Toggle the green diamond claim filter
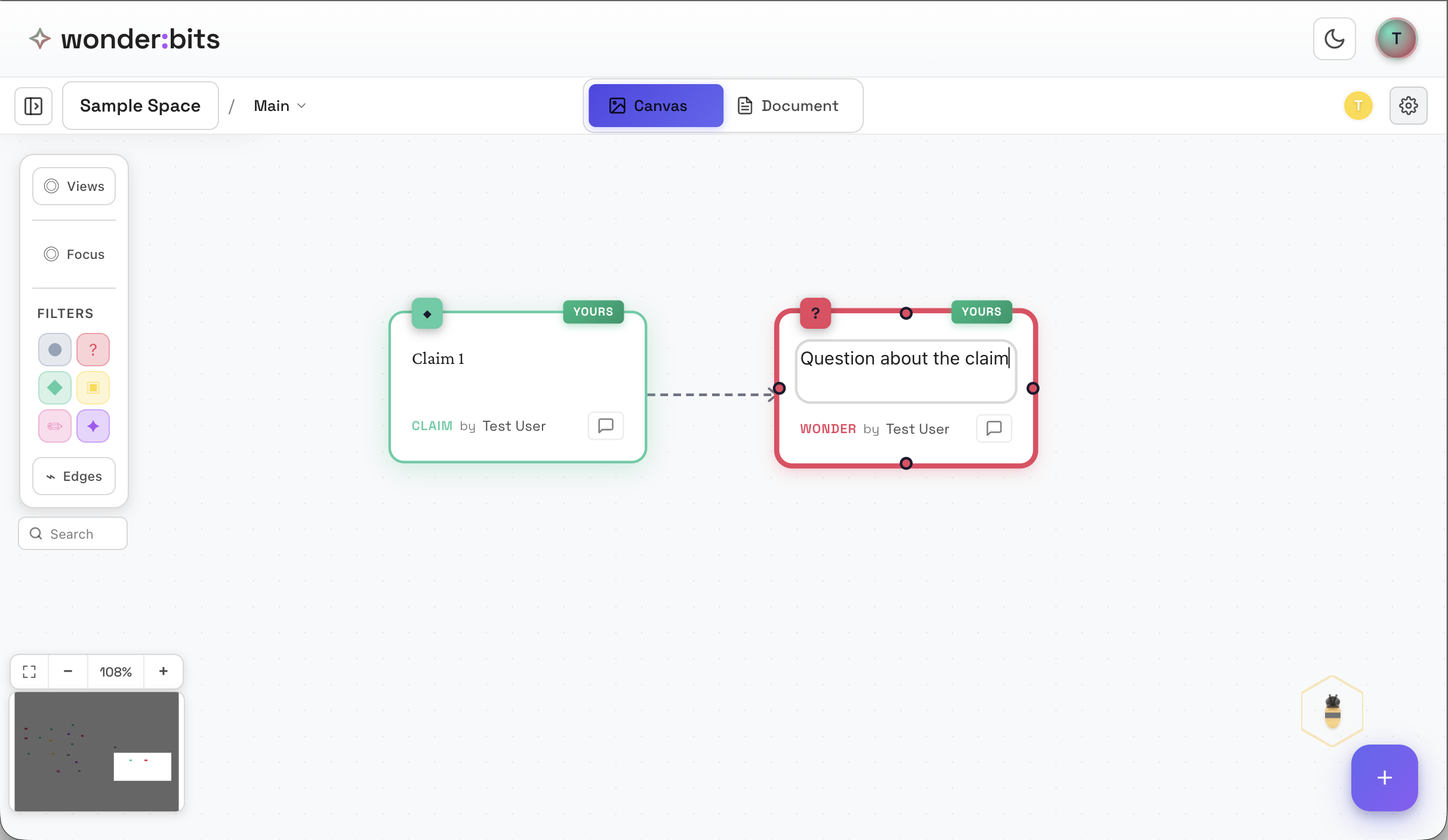 [x=54, y=388]
